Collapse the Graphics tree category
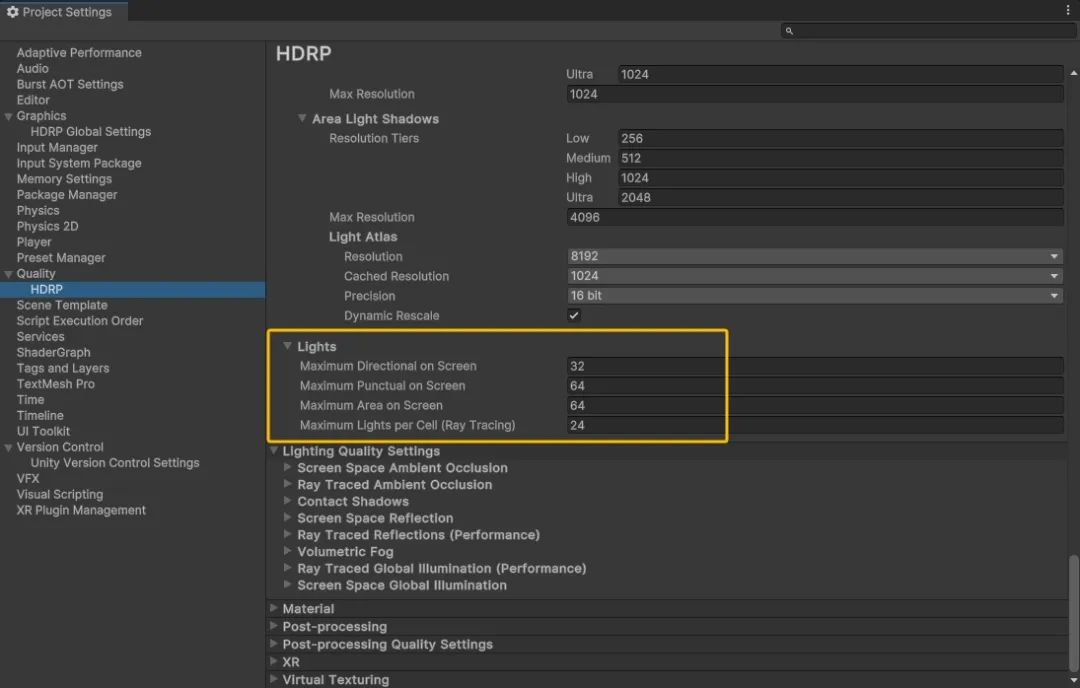Viewport: 1080px width, 688px height. pos(8,116)
